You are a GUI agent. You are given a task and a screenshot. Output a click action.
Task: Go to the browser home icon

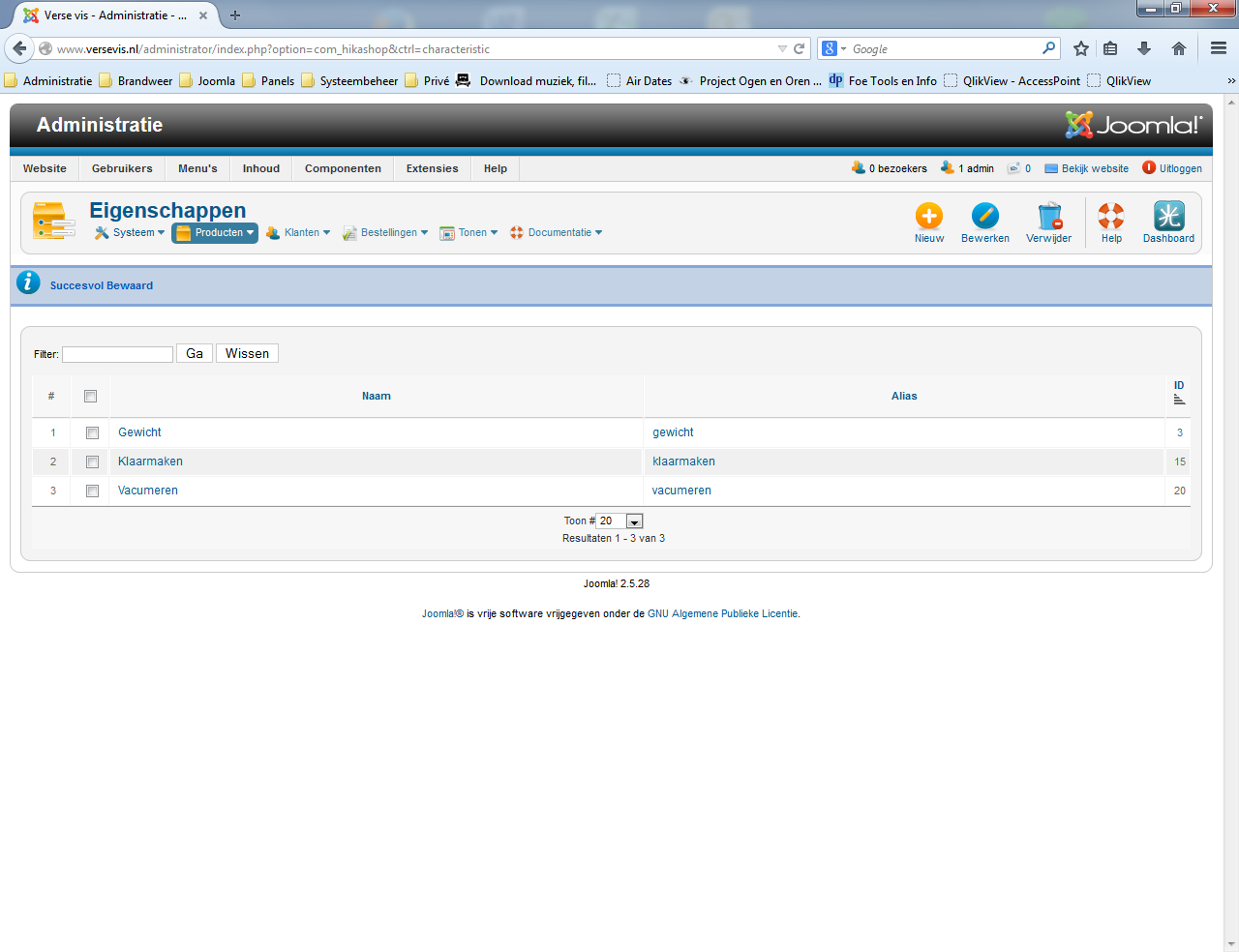pyautogui.click(x=1179, y=48)
